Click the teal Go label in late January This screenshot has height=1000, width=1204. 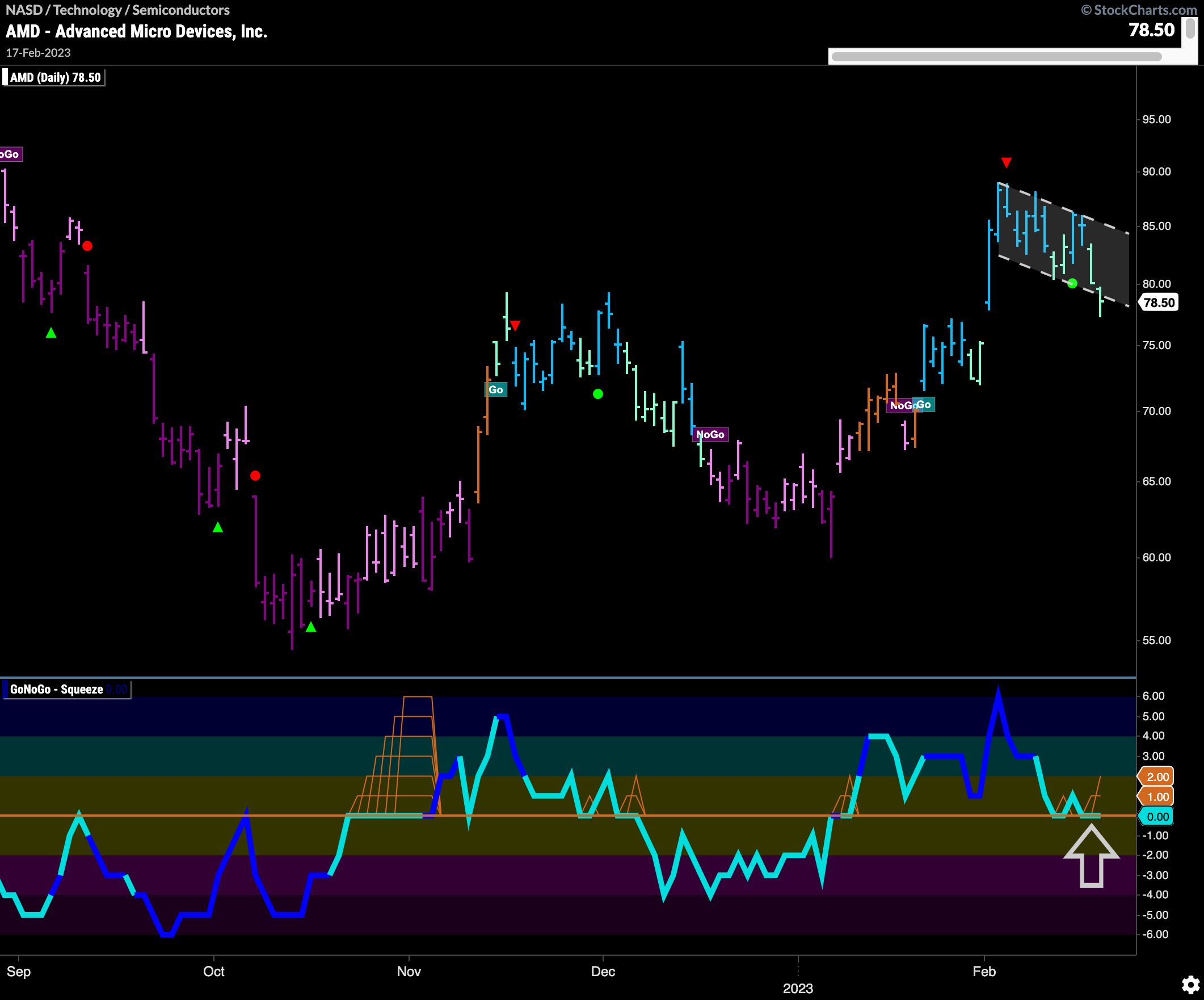tap(924, 404)
